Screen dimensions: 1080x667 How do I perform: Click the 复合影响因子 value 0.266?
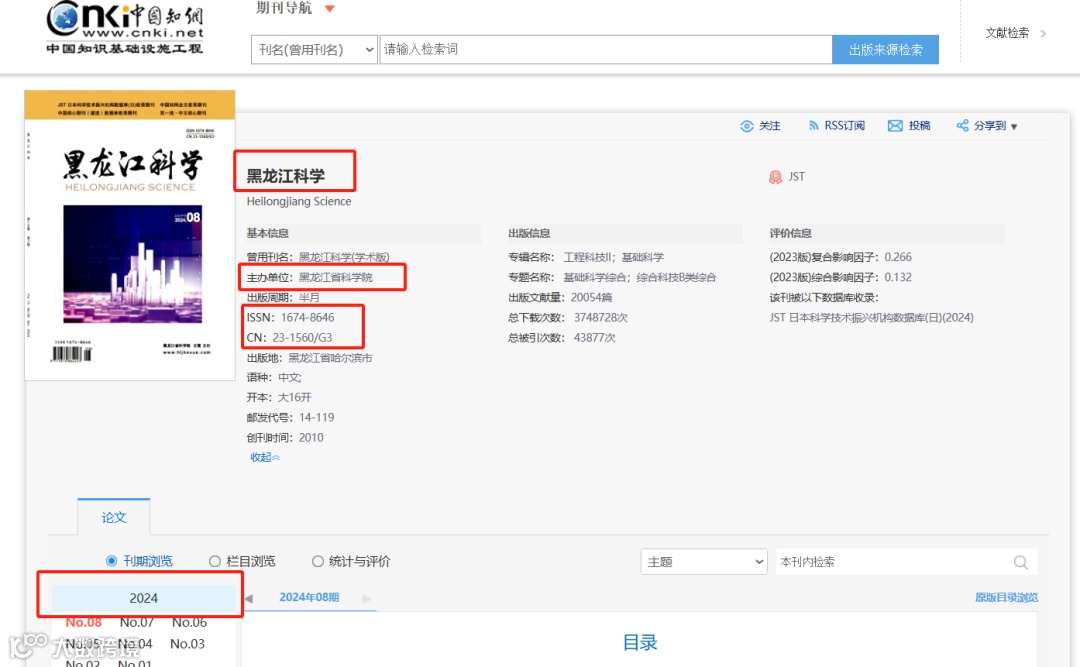[x=898, y=257]
